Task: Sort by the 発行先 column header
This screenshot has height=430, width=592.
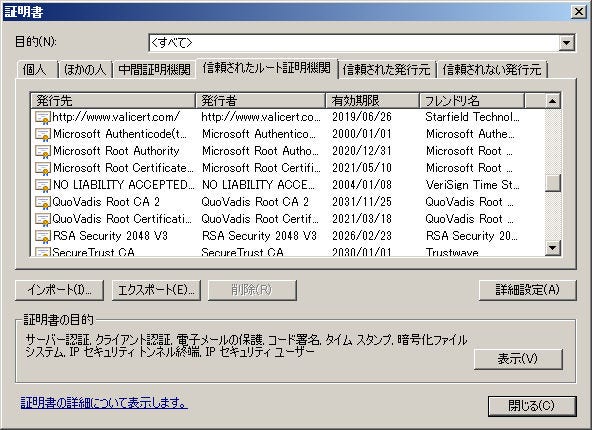Action: [x=113, y=101]
